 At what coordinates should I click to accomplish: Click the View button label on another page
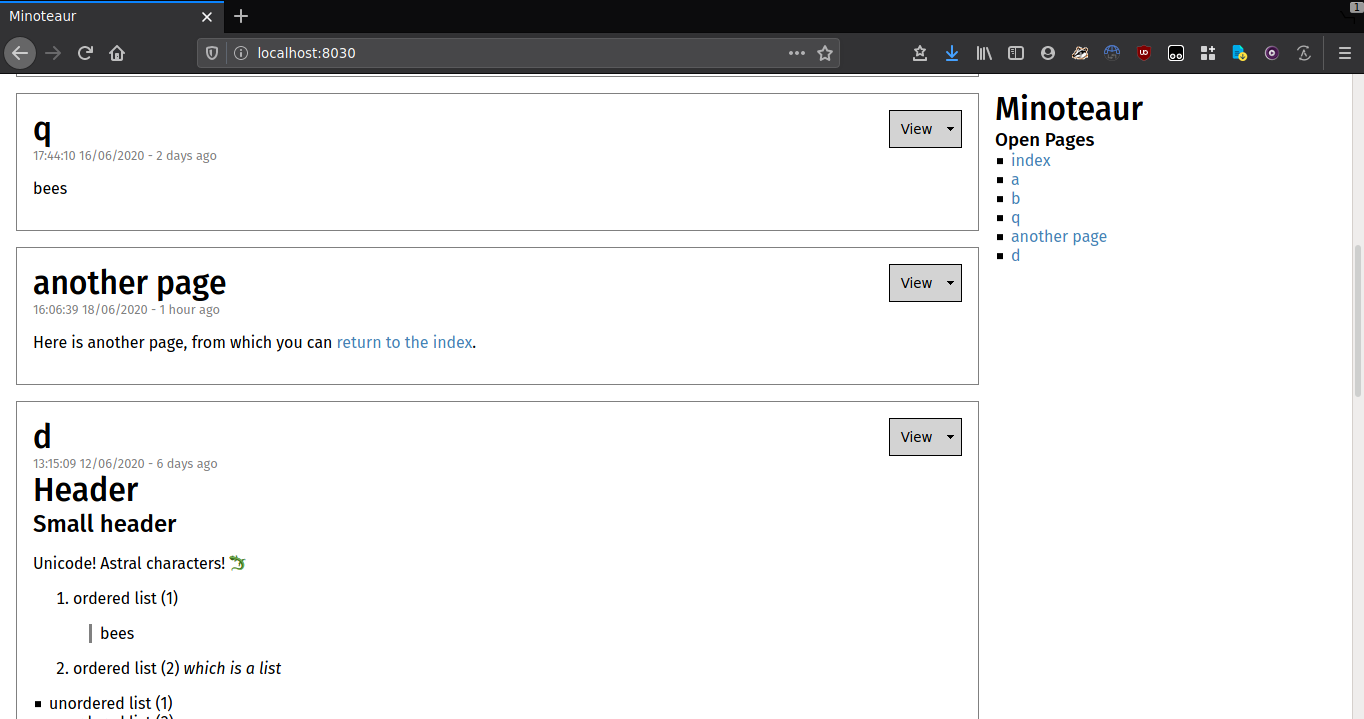916,283
